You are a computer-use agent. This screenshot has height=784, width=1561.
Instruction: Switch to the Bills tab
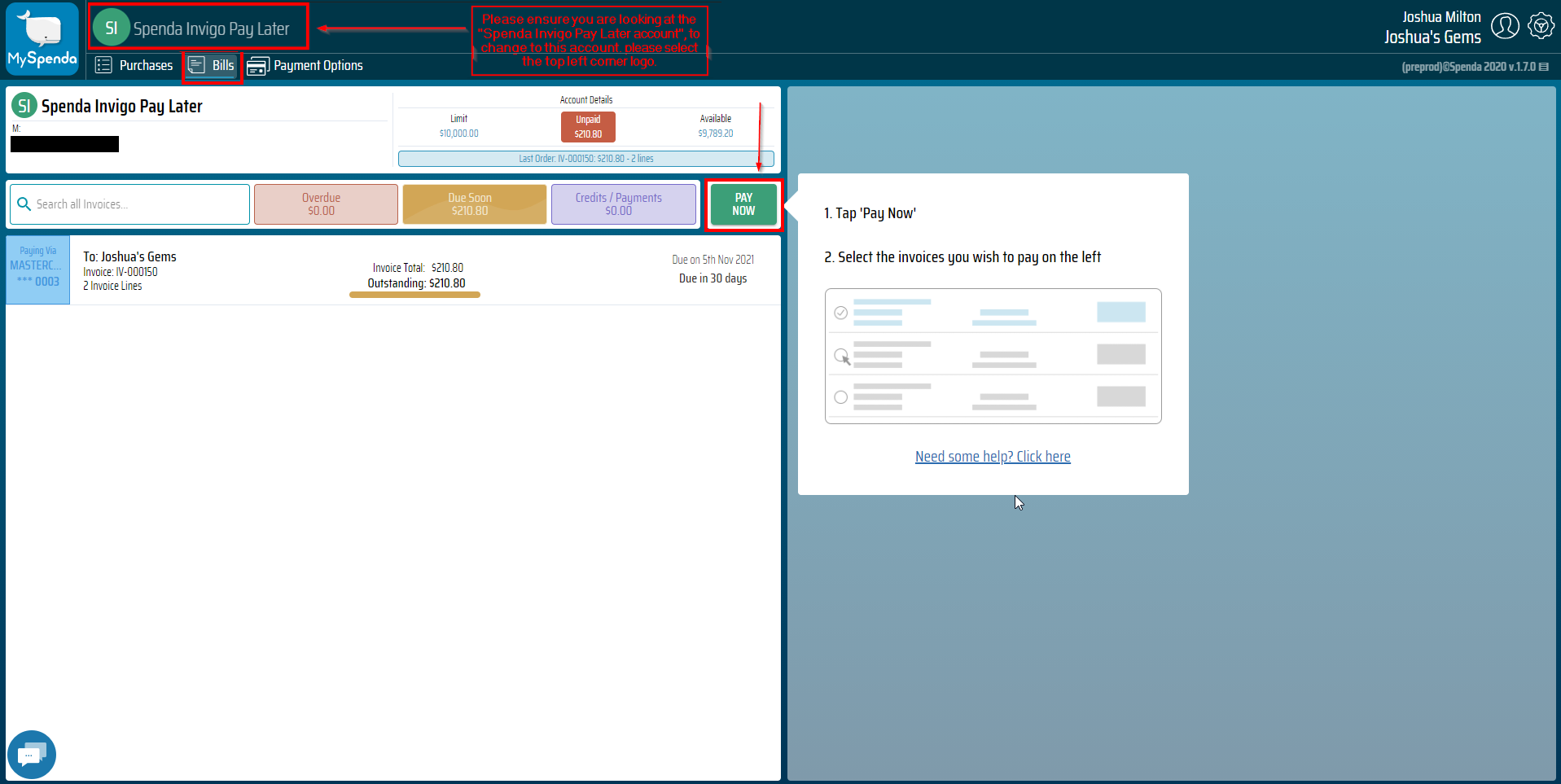212,65
